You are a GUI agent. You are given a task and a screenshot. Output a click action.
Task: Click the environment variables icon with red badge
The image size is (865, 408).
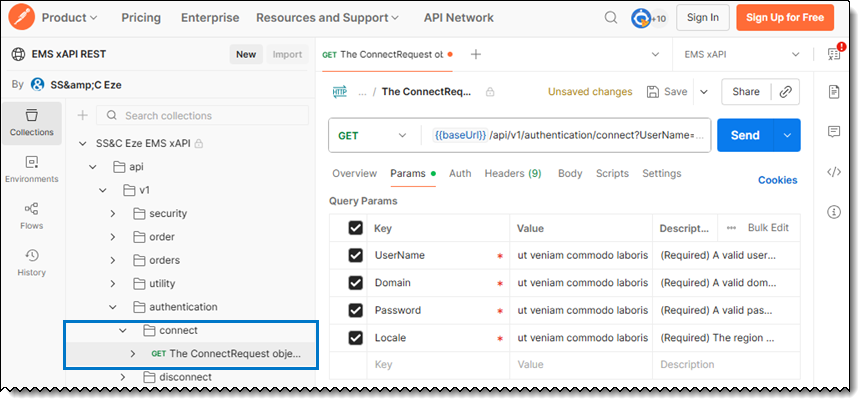834,53
